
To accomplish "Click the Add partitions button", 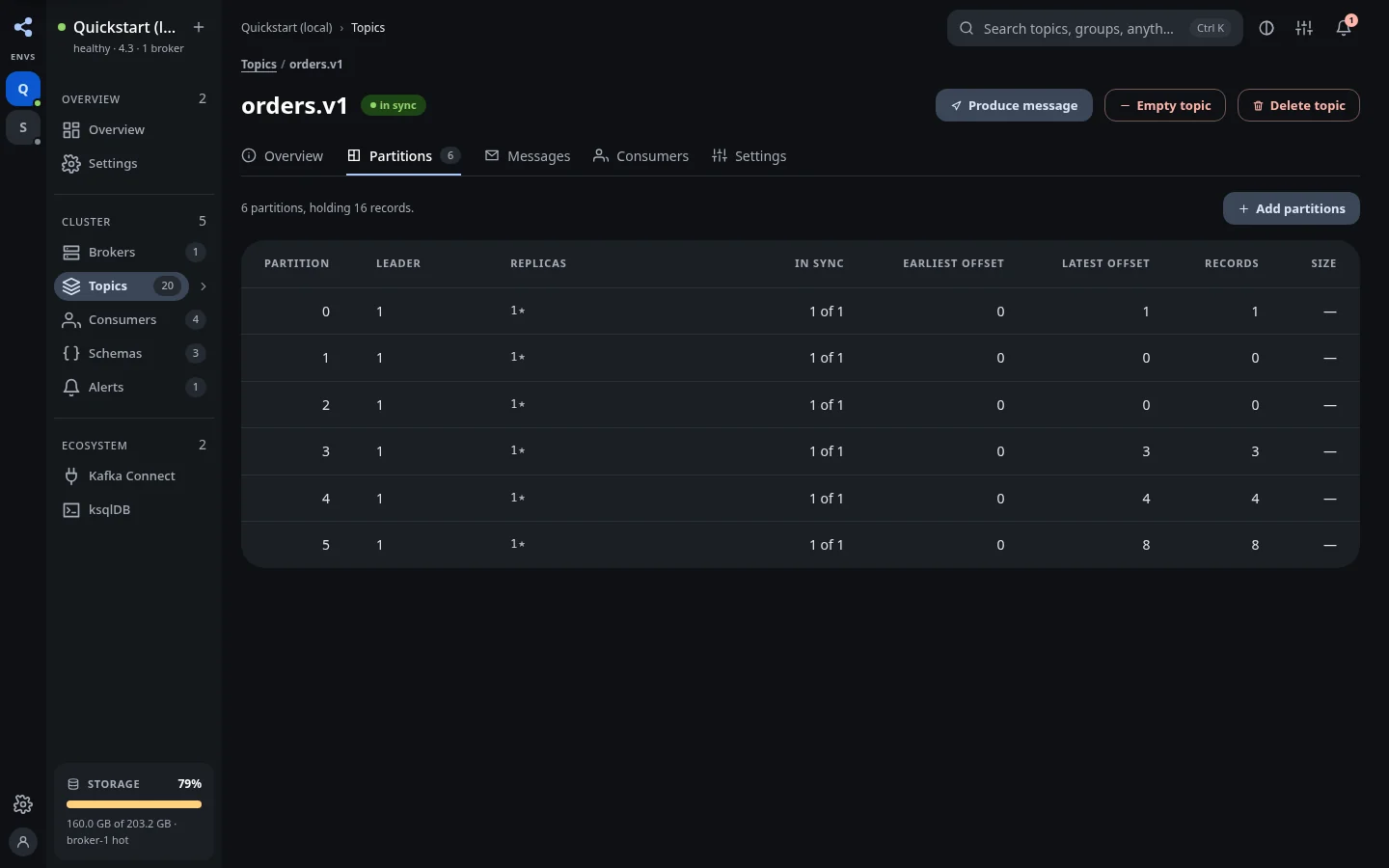I will [1292, 208].
